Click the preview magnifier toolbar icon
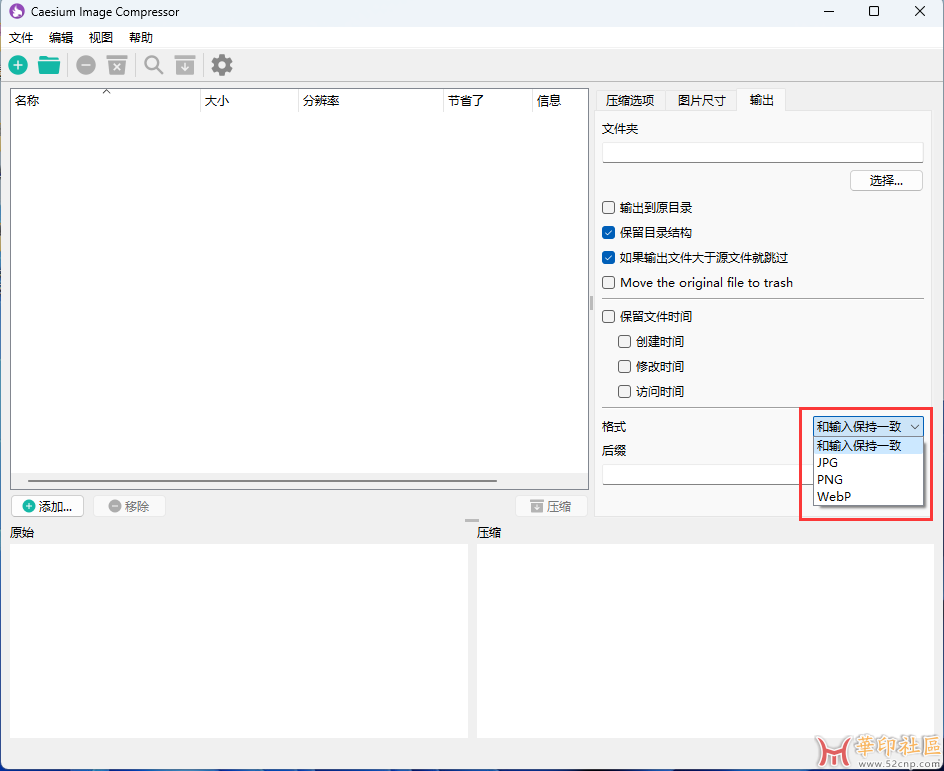This screenshot has width=944, height=771. tap(154, 65)
